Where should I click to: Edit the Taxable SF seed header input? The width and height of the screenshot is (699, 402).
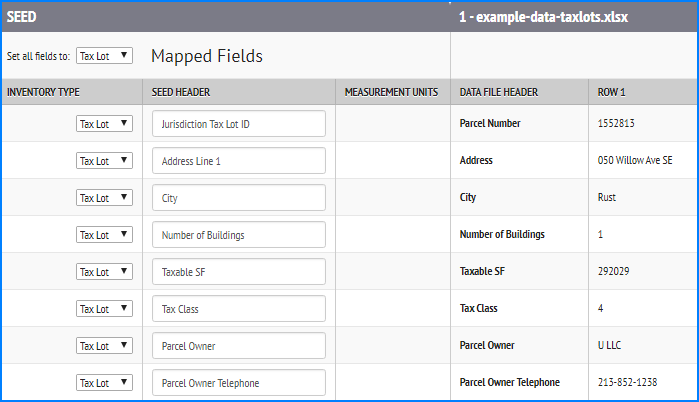tap(239, 271)
